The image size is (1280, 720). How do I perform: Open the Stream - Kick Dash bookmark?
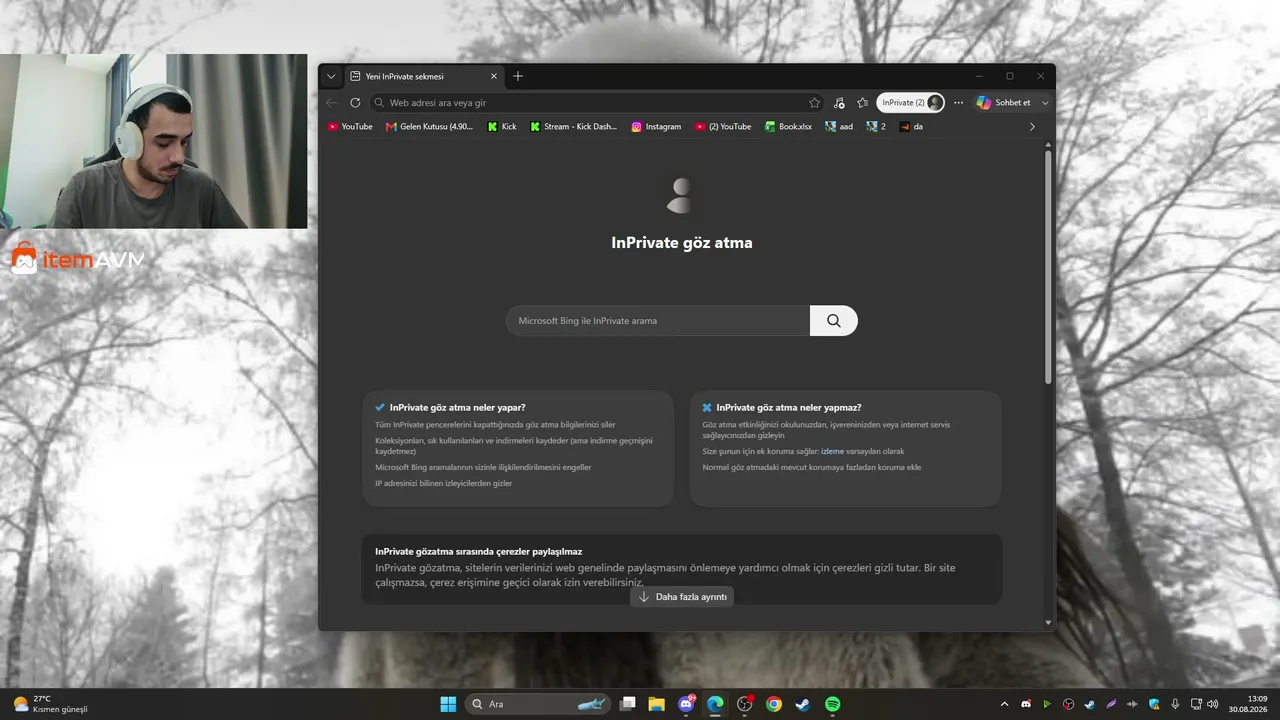(x=574, y=127)
